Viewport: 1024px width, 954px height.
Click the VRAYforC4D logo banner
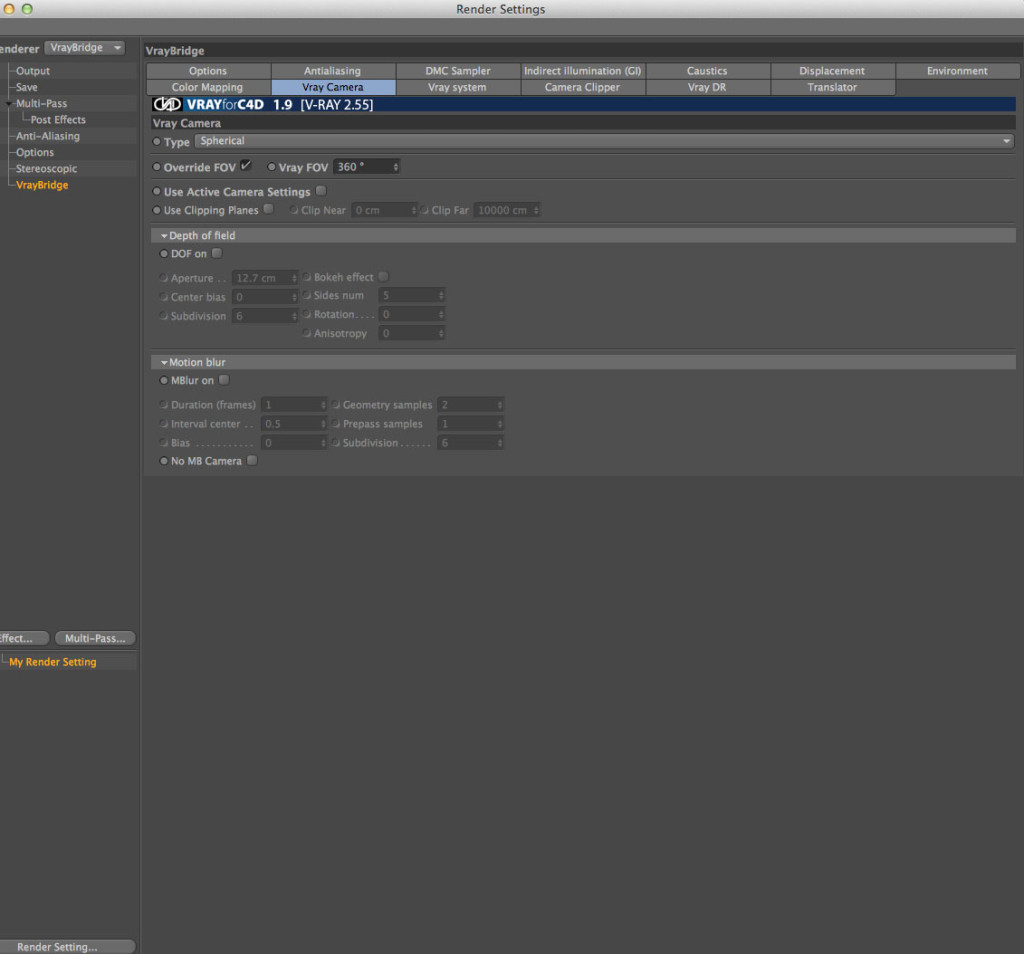click(x=583, y=104)
